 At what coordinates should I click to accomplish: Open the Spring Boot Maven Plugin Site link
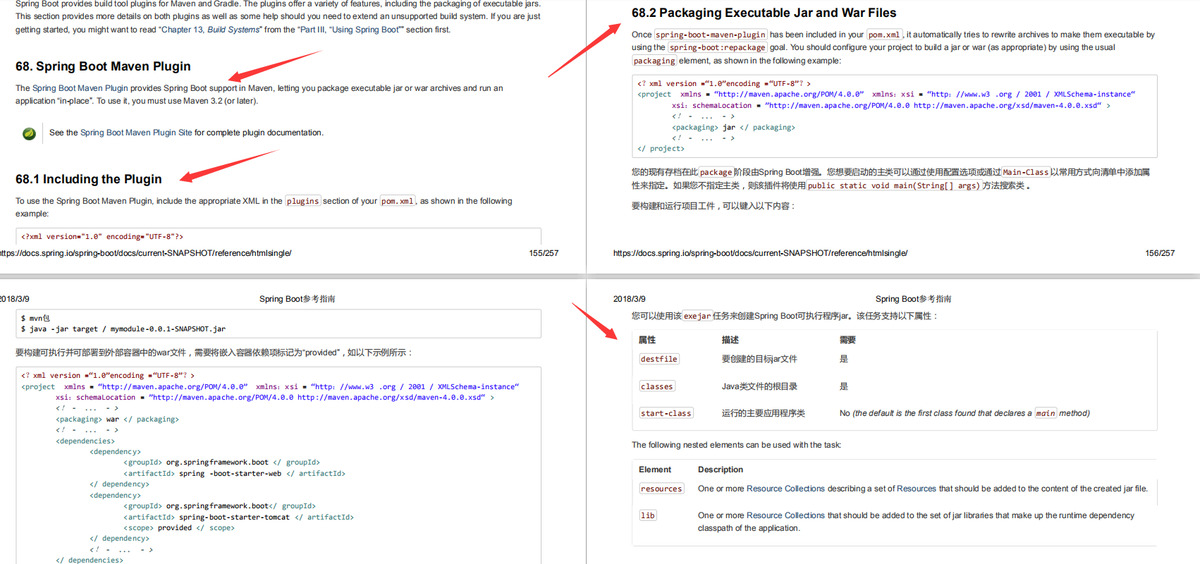click(135, 133)
